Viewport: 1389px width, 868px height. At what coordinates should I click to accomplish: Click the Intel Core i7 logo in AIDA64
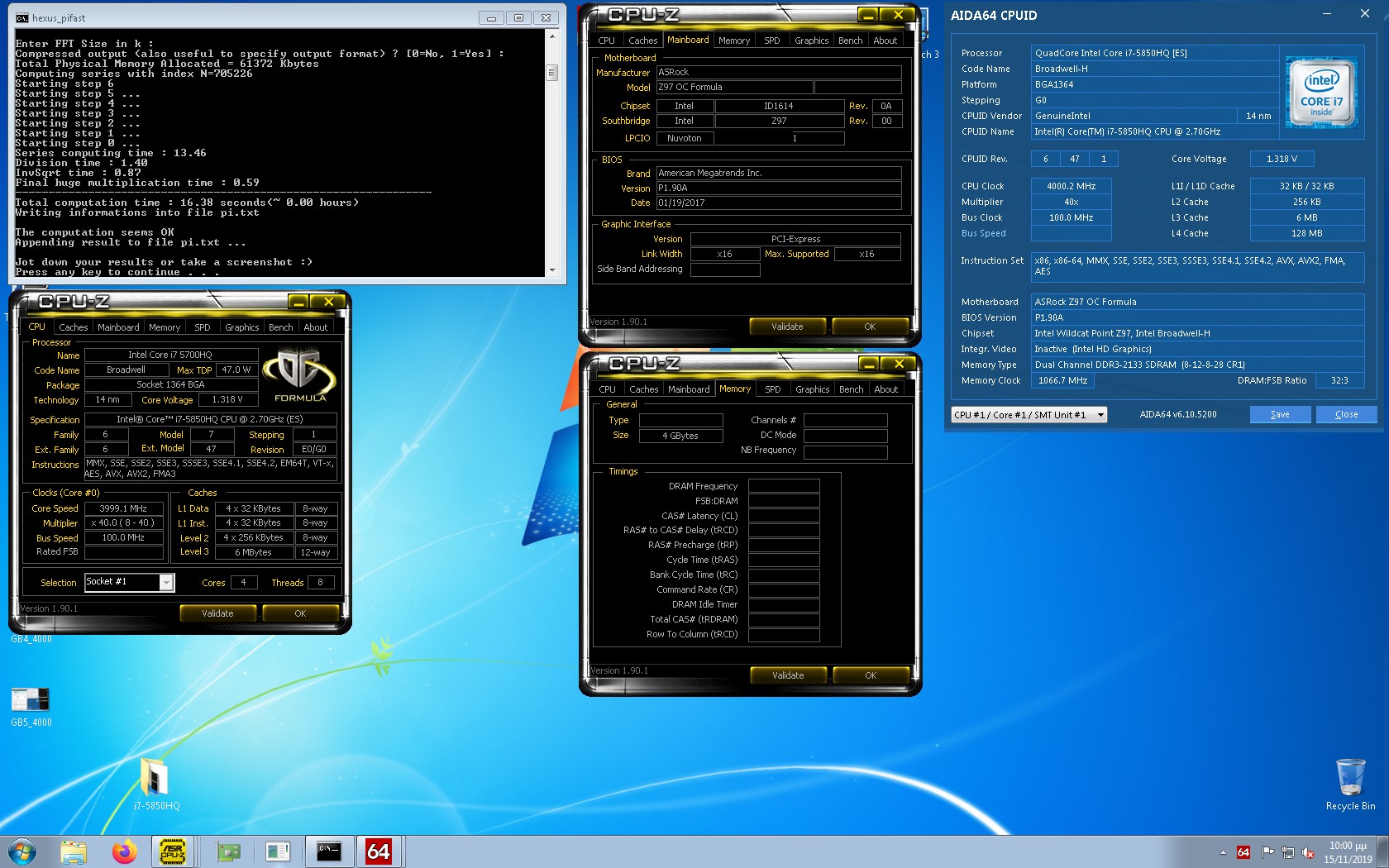(x=1321, y=92)
